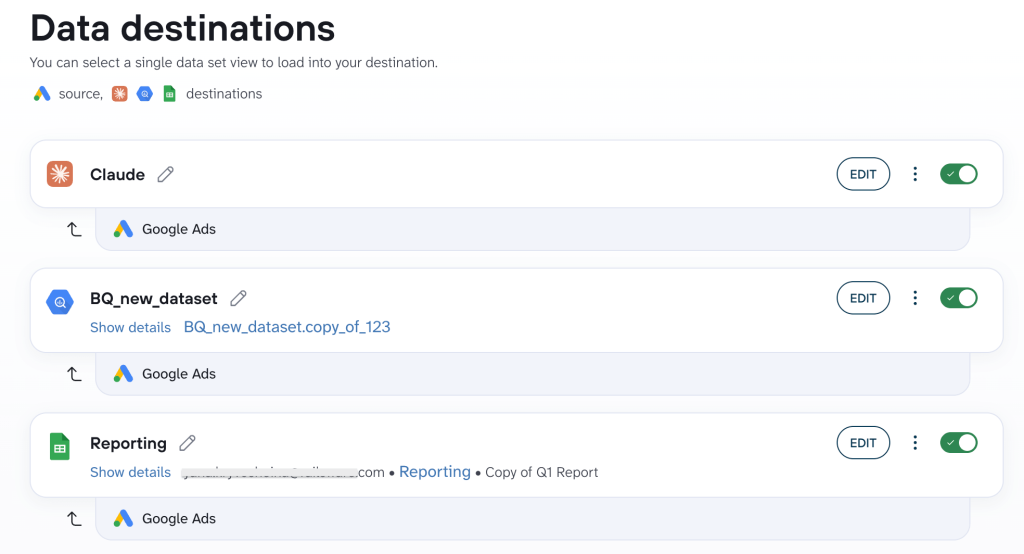Click EDIT button for Claude destination

click(863, 174)
